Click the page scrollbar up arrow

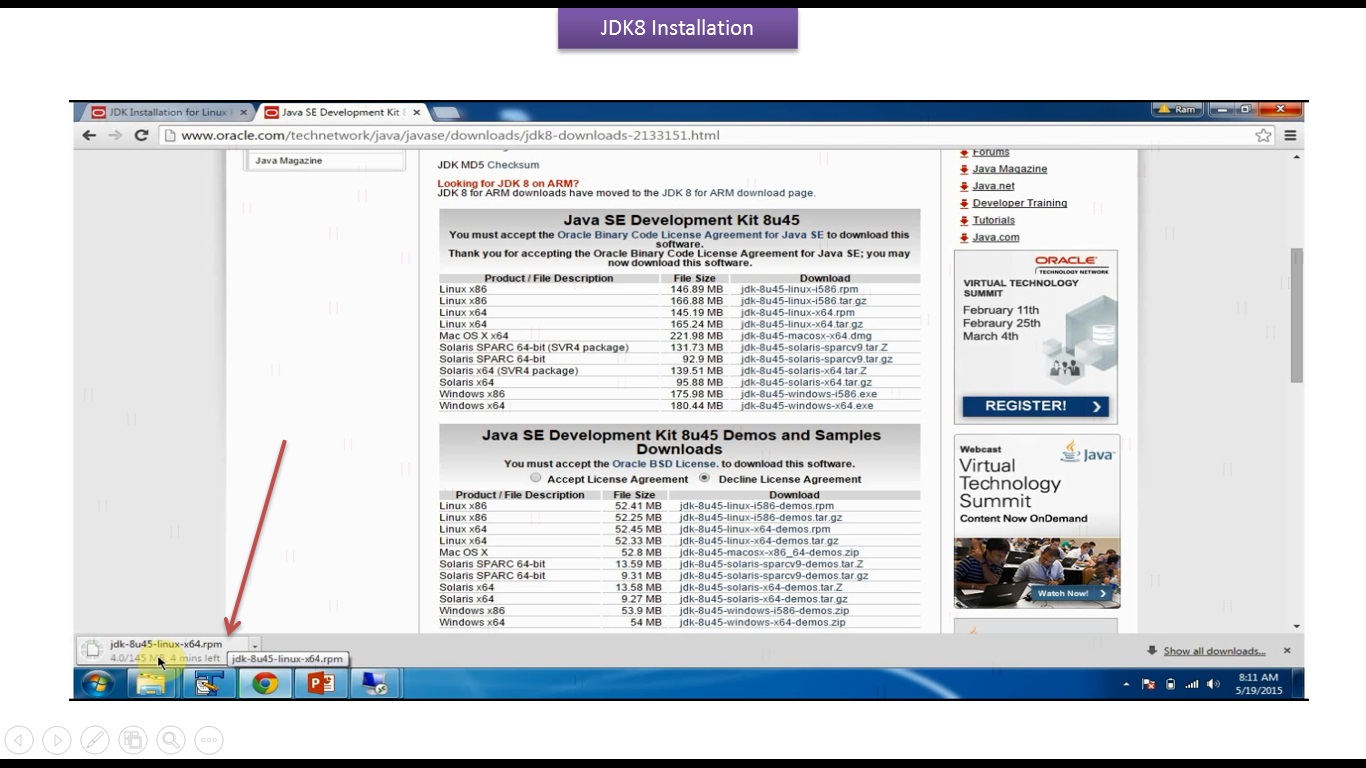tap(1296, 157)
